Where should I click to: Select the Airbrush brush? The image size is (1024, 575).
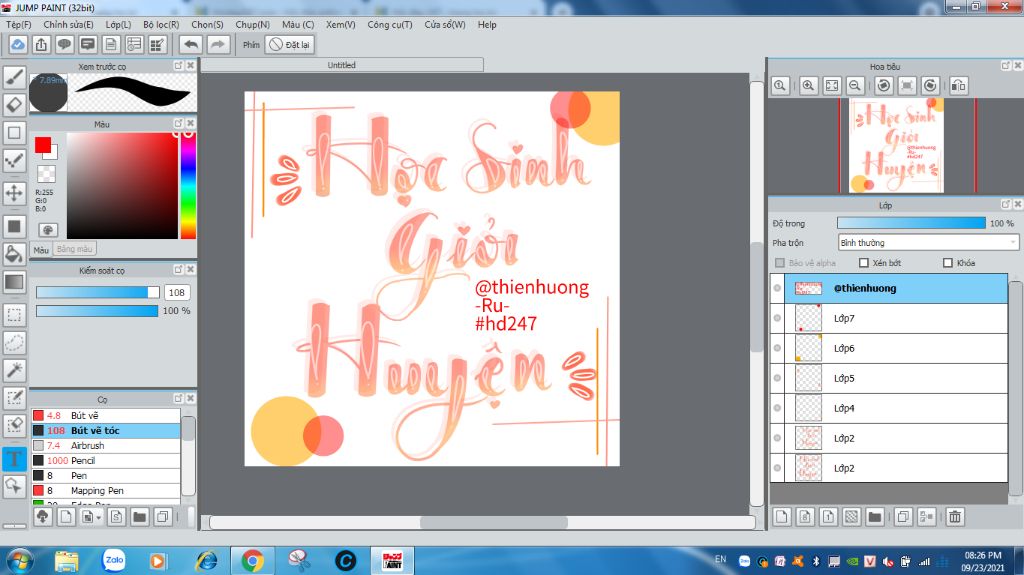[x=106, y=446]
